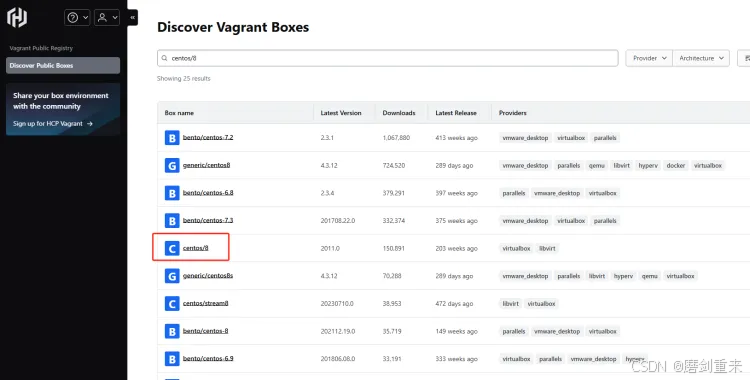
Task: Click the qemu tag in generic/centos8s row
Action: (650, 276)
